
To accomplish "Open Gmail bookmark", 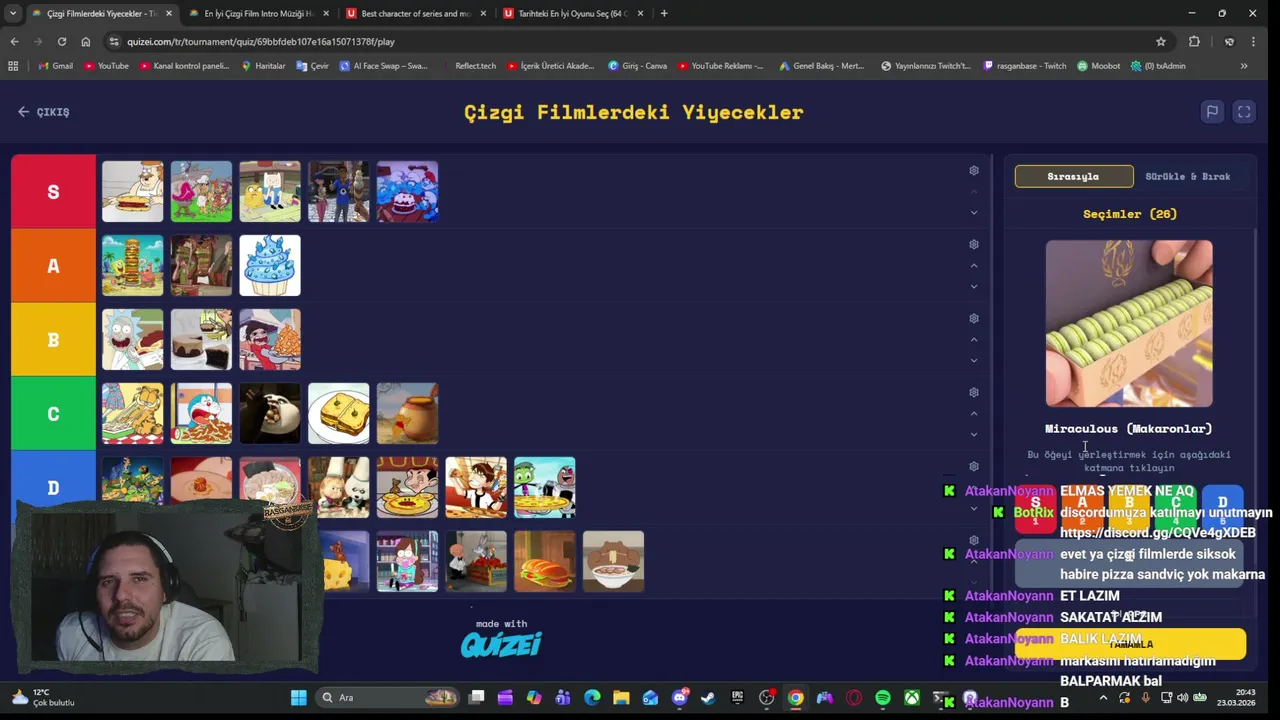I will coord(56,66).
